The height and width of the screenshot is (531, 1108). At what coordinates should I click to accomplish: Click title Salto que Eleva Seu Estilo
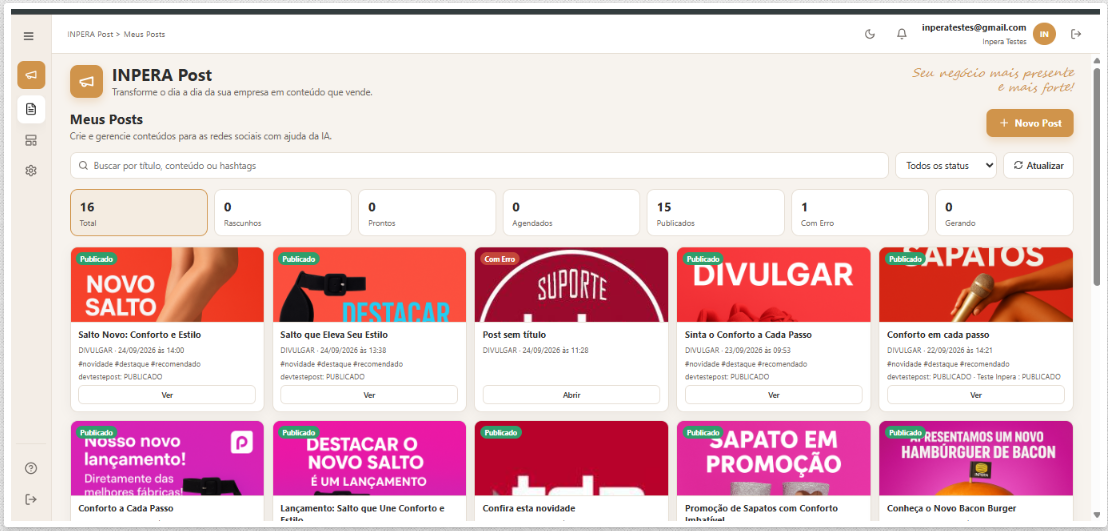click(x=334, y=334)
